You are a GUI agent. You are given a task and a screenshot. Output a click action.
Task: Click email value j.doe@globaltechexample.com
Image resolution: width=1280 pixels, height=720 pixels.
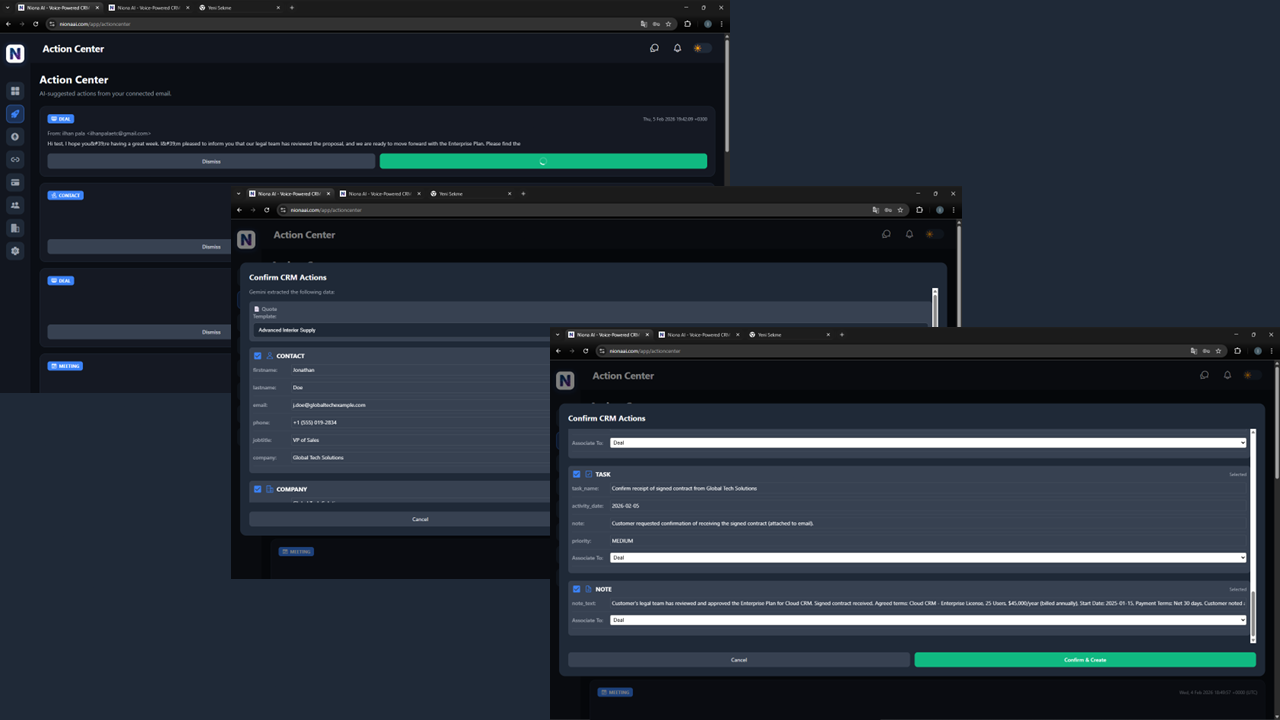[329, 405]
